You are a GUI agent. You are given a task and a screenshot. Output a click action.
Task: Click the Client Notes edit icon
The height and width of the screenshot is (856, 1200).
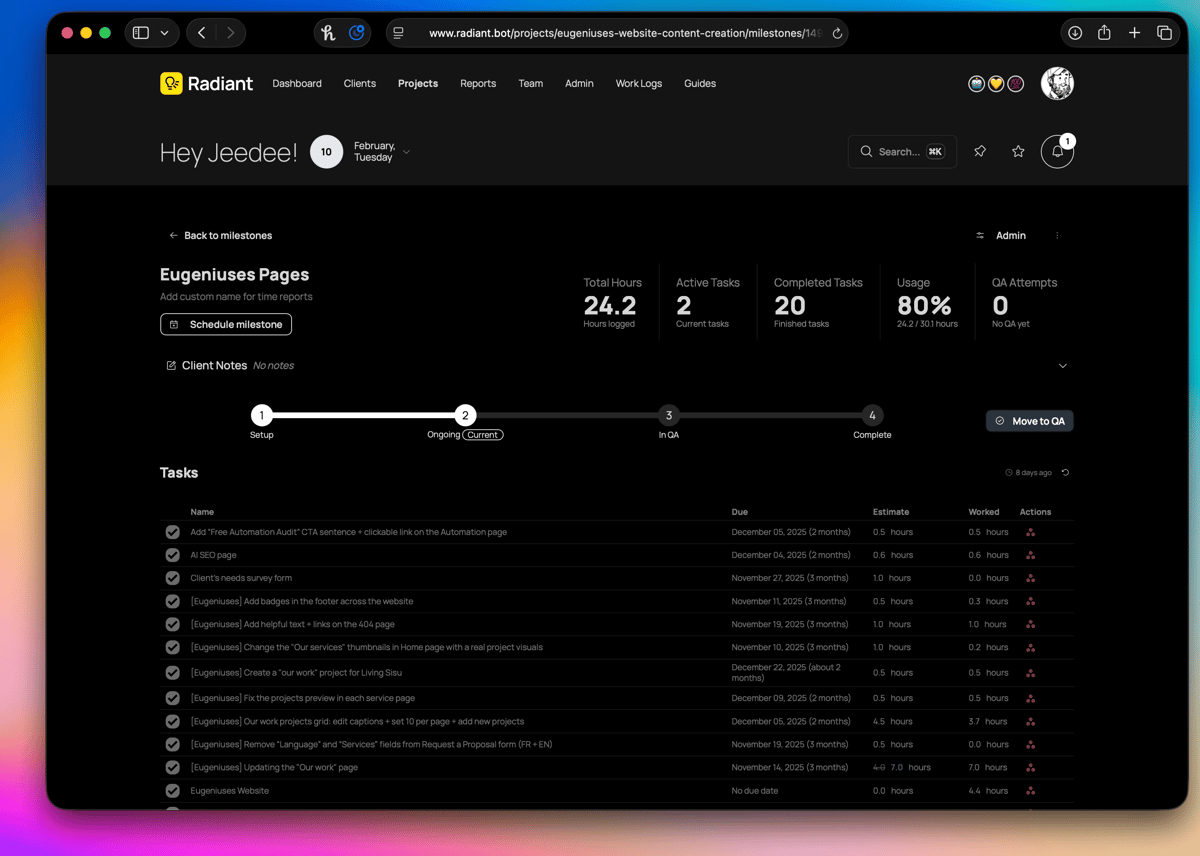point(171,366)
